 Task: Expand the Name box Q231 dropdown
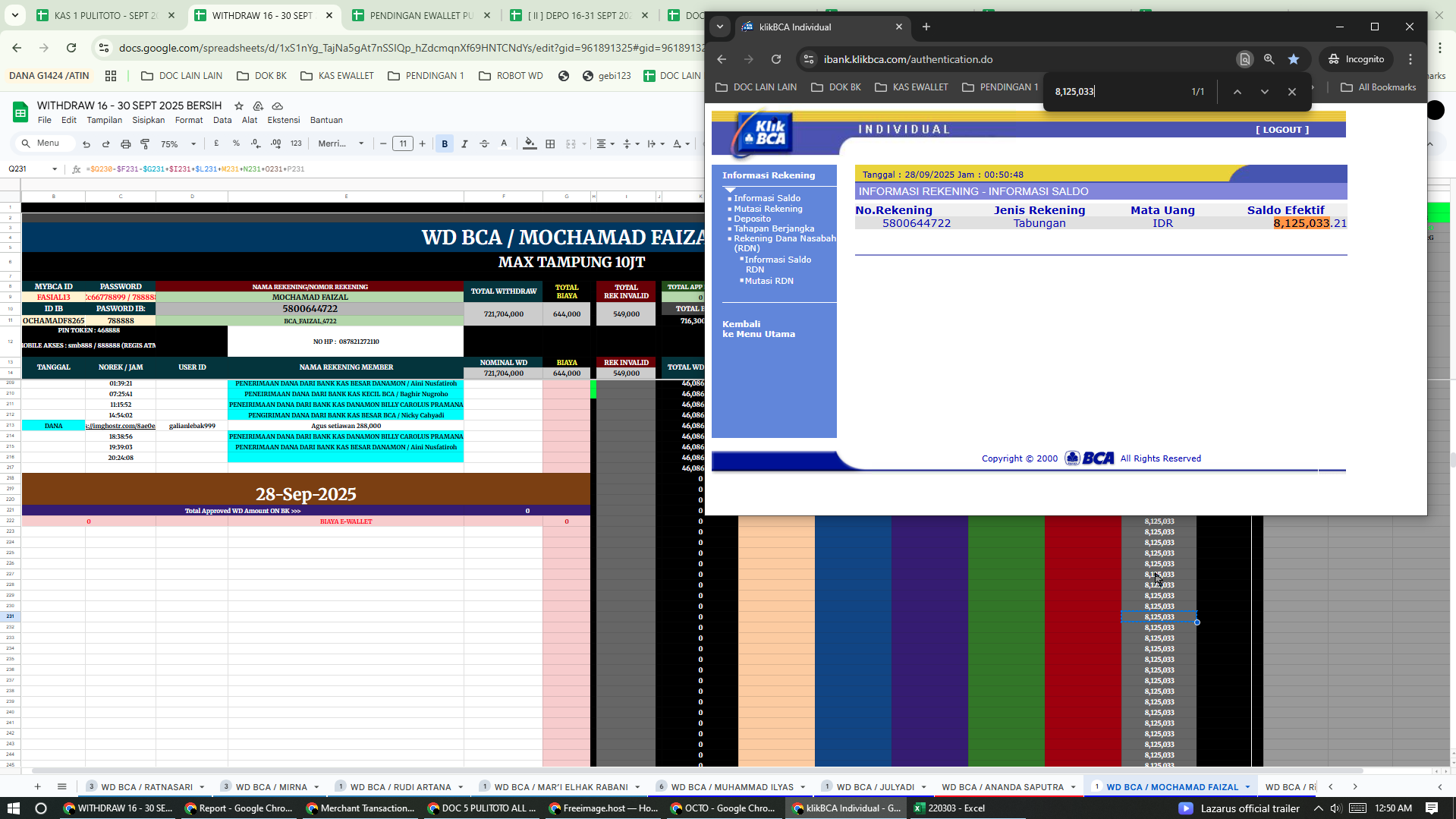[55, 169]
